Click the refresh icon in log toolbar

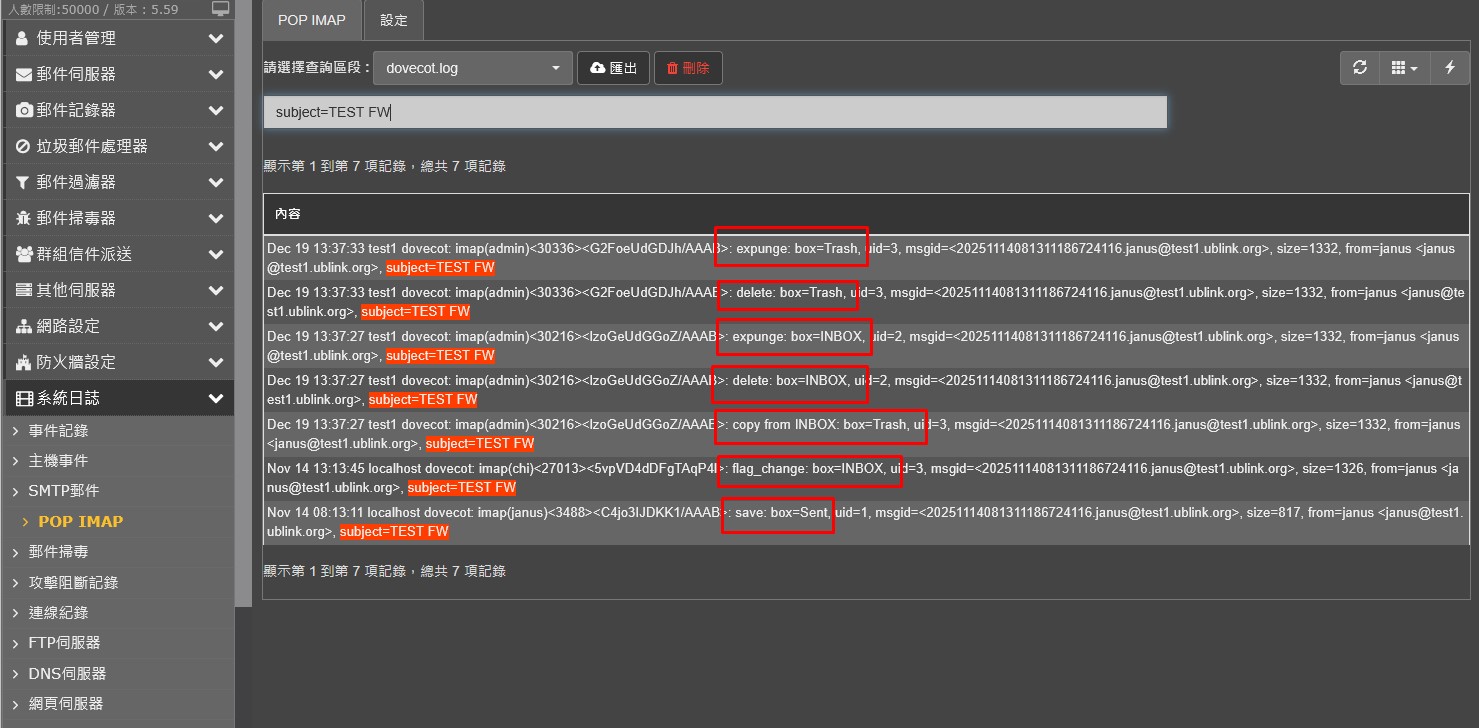pos(1359,68)
